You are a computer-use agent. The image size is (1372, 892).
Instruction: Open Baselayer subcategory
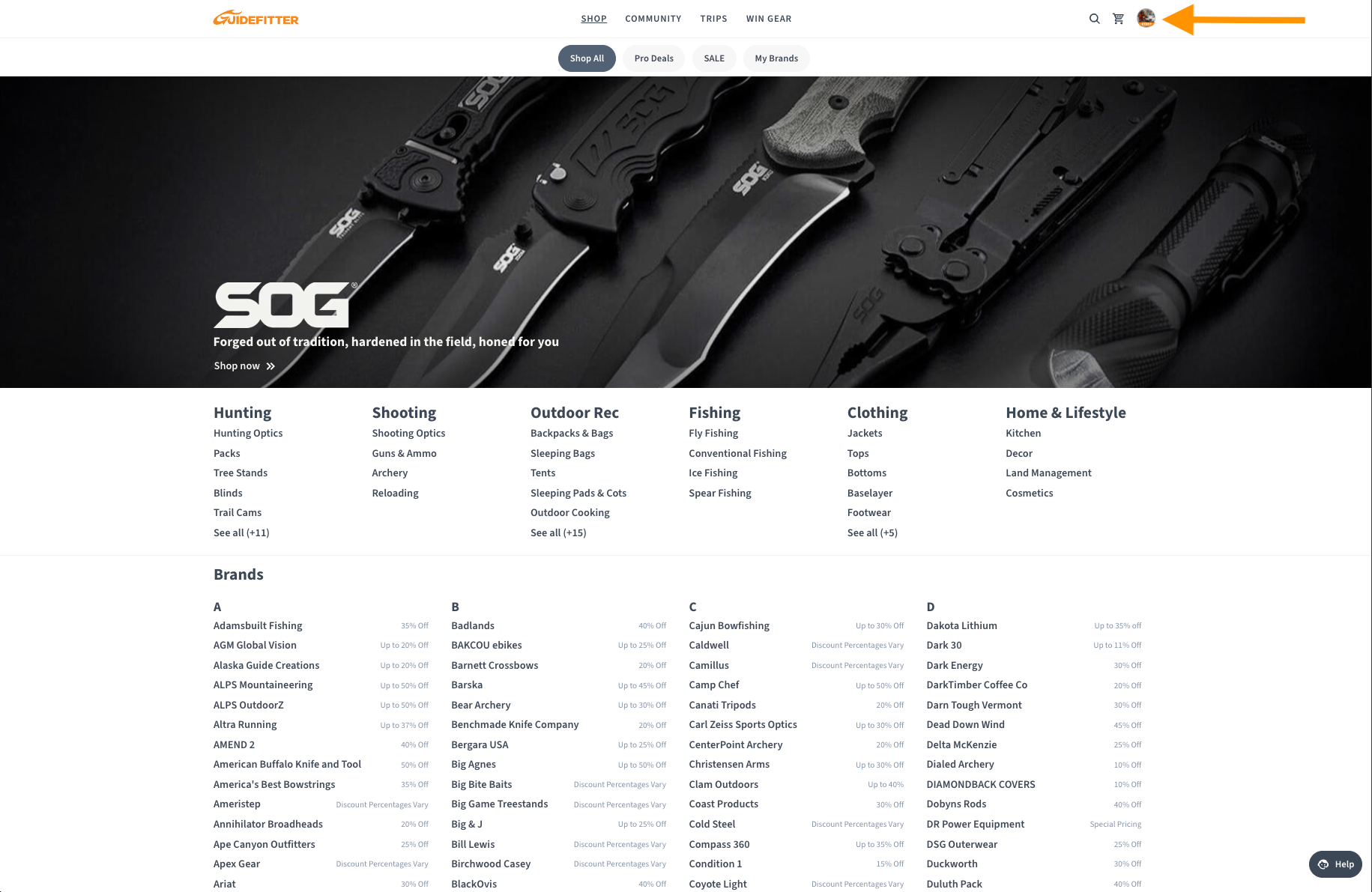pyautogui.click(x=870, y=494)
